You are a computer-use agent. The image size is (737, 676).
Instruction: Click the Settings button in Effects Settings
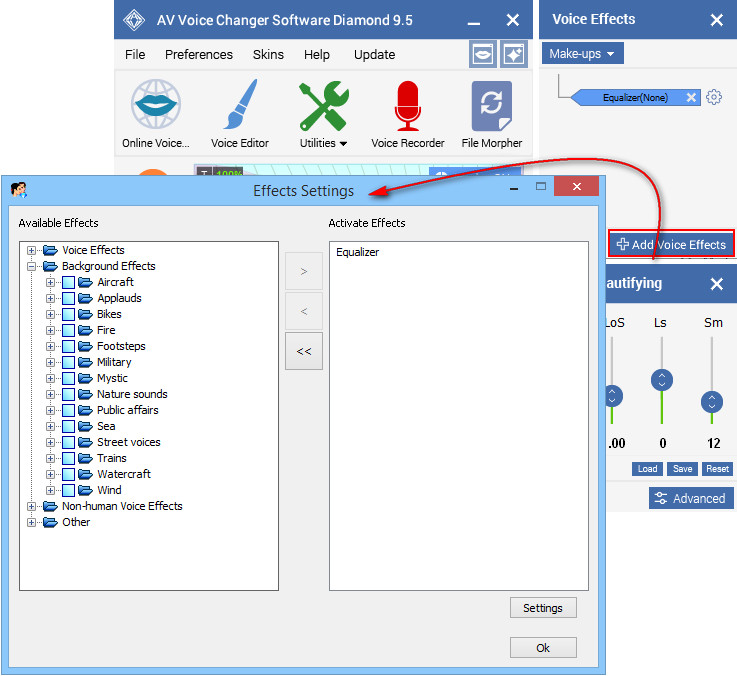[x=543, y=608]
